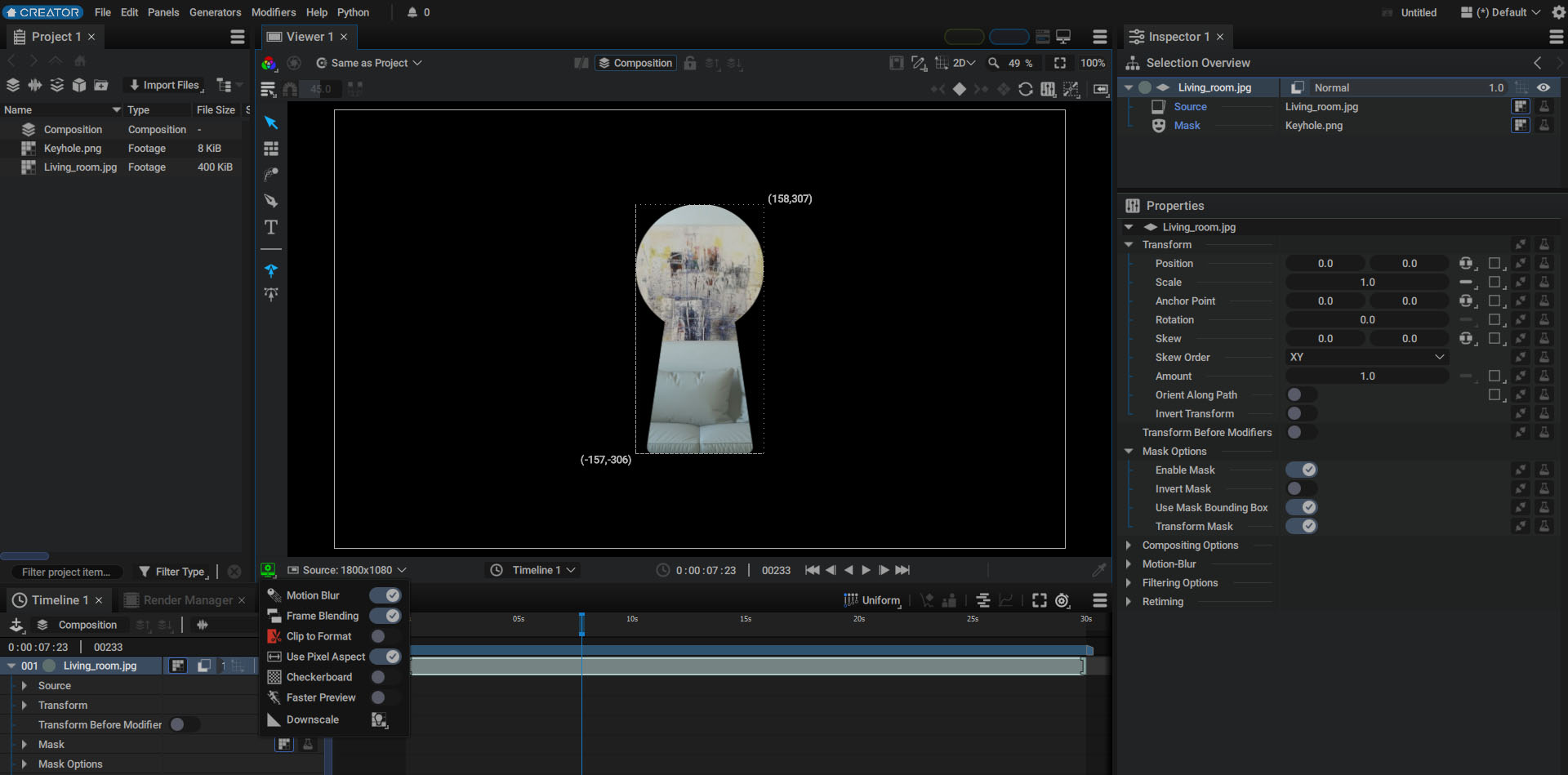Screen dimensions: 1568x775
Task: Expand Retiming section
Action: tap(1129, 601)
